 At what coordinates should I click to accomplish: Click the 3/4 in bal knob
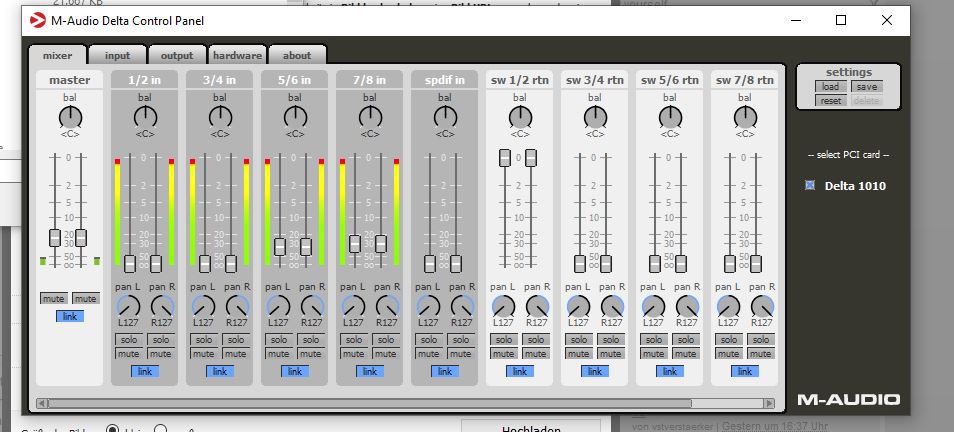pos(220,117)
